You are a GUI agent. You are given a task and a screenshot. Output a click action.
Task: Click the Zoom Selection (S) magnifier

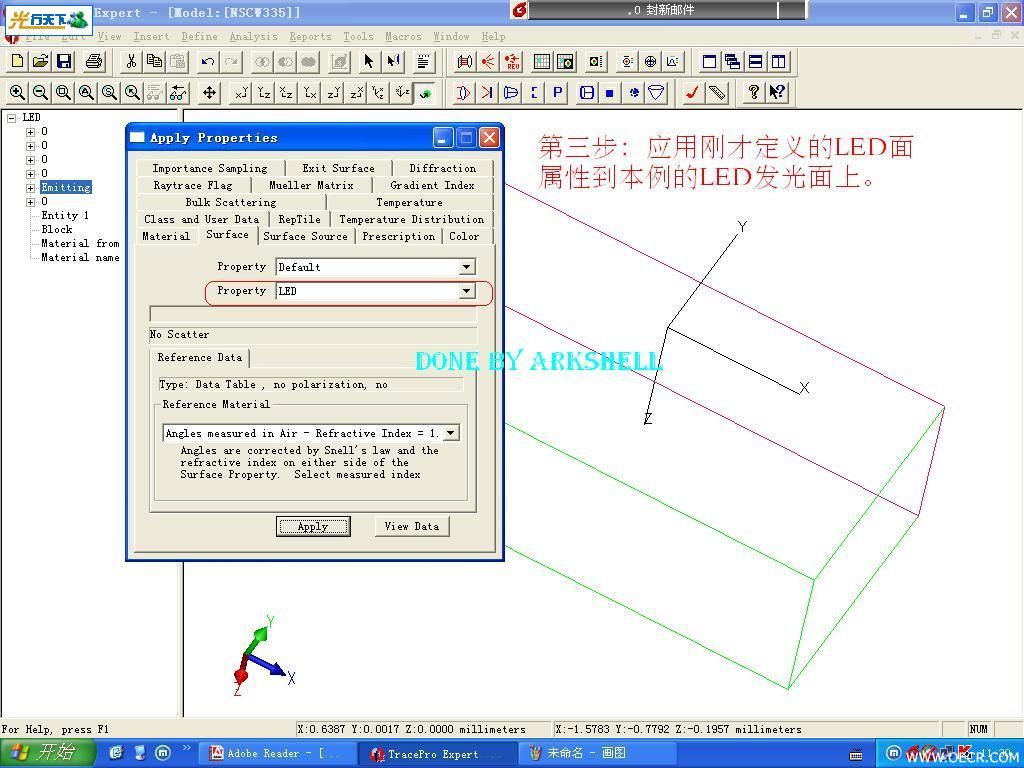pos(109,93)
